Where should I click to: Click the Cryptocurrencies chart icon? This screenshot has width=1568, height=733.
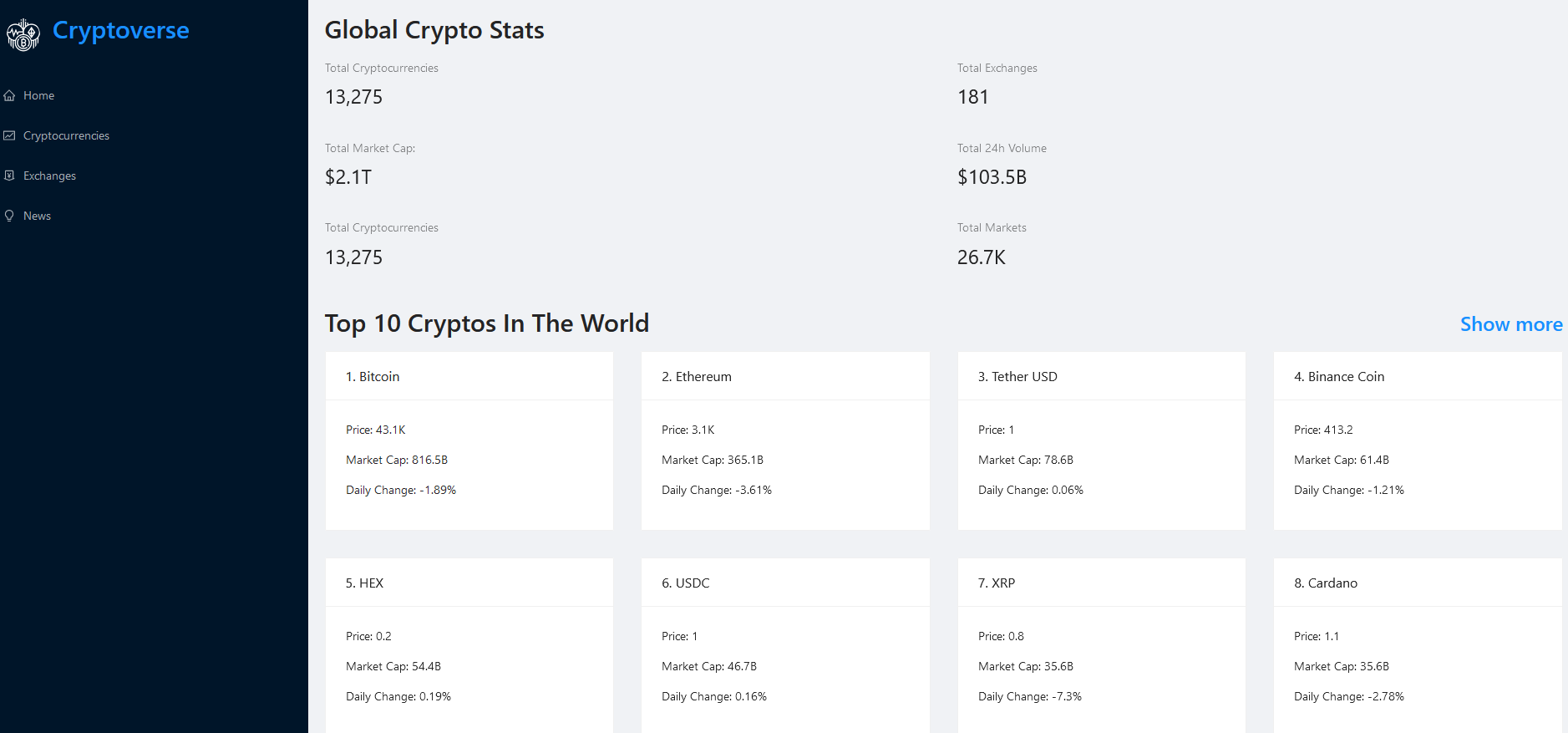(x=9, y=135)
